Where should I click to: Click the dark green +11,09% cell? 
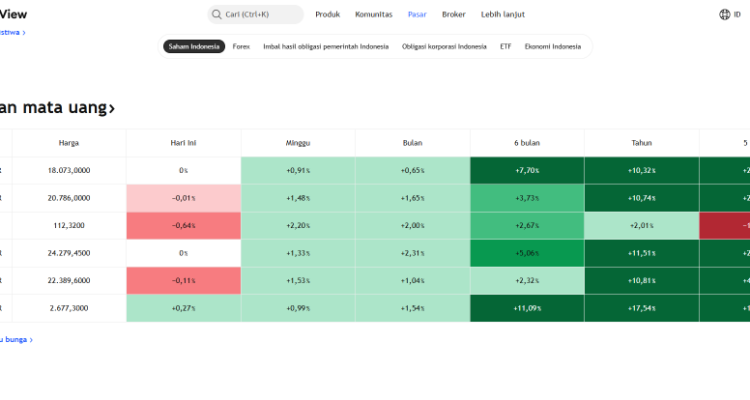[527, 308]
